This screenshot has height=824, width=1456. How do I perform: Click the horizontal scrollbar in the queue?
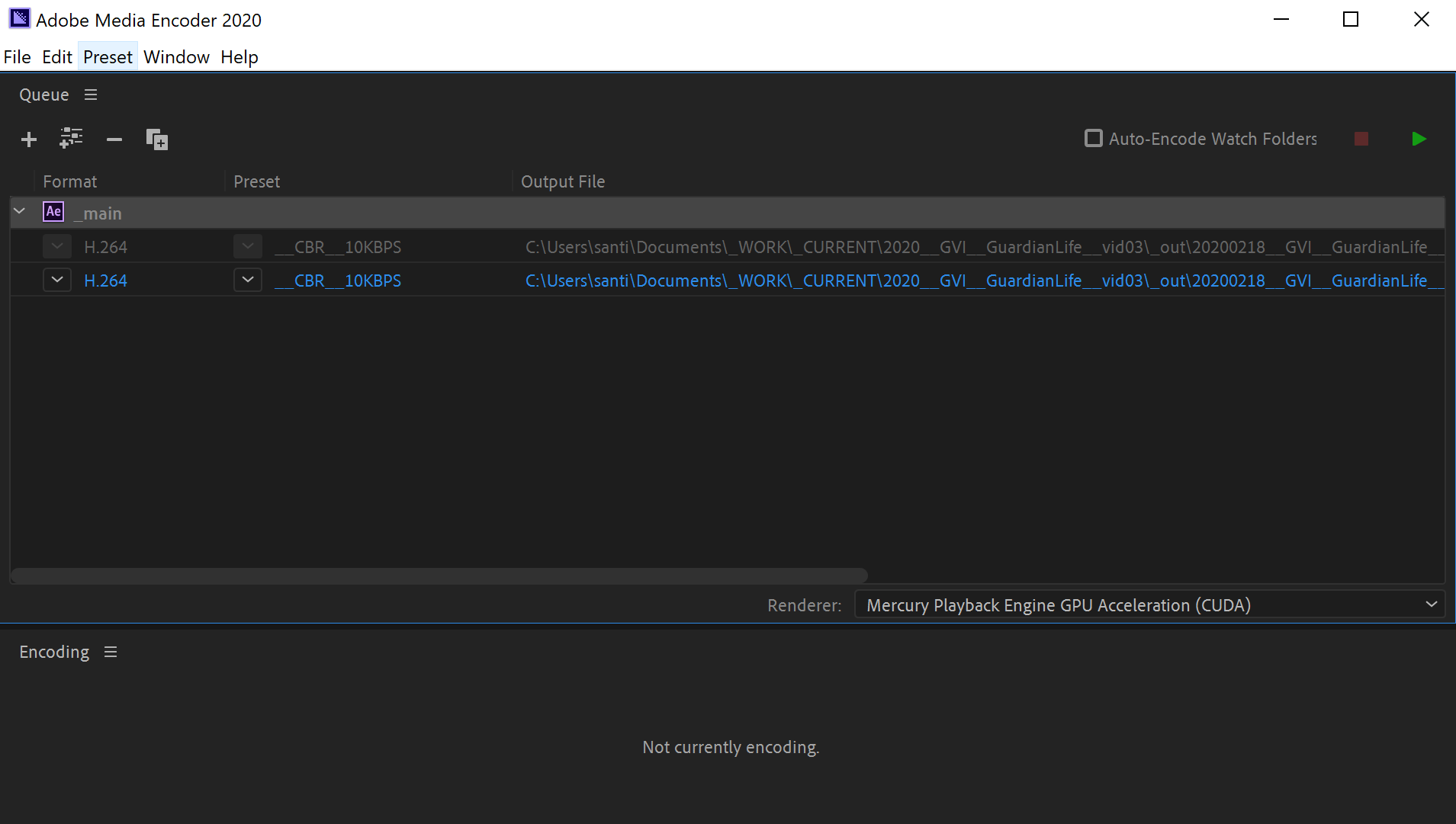(439, 576)
